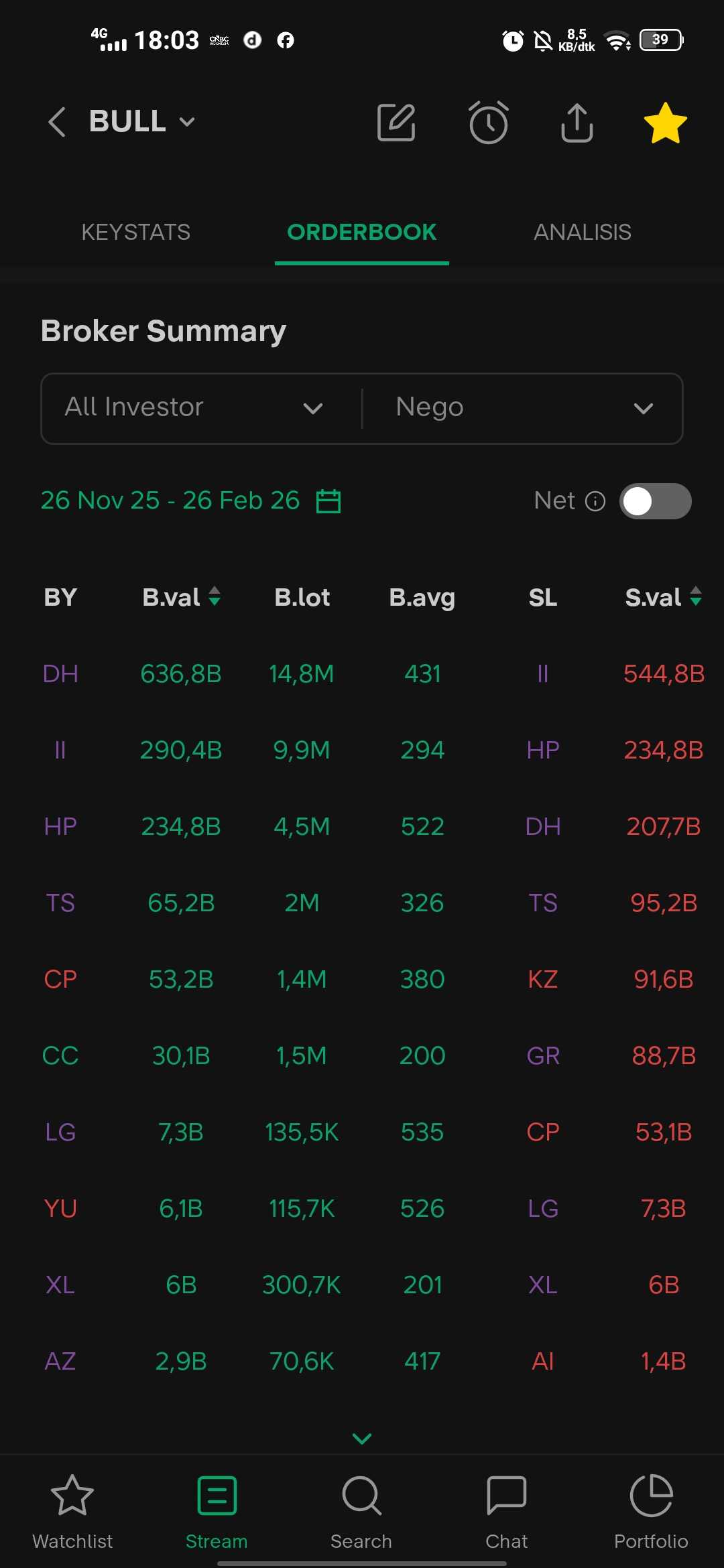Viewport: 724px width, 1568px height.
Task: Select the date range 26 Nov 25 - 26 Feb 26
Action: 170,501
